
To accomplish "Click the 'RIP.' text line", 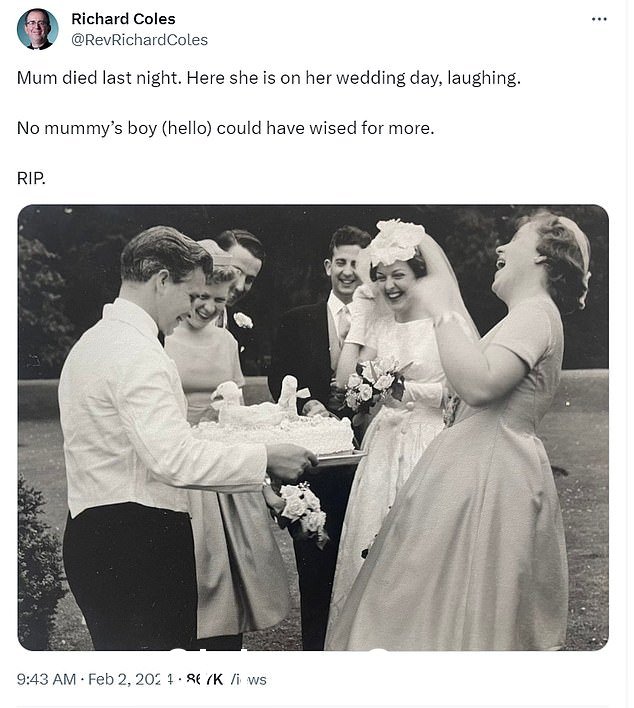I will pos(31,178).
